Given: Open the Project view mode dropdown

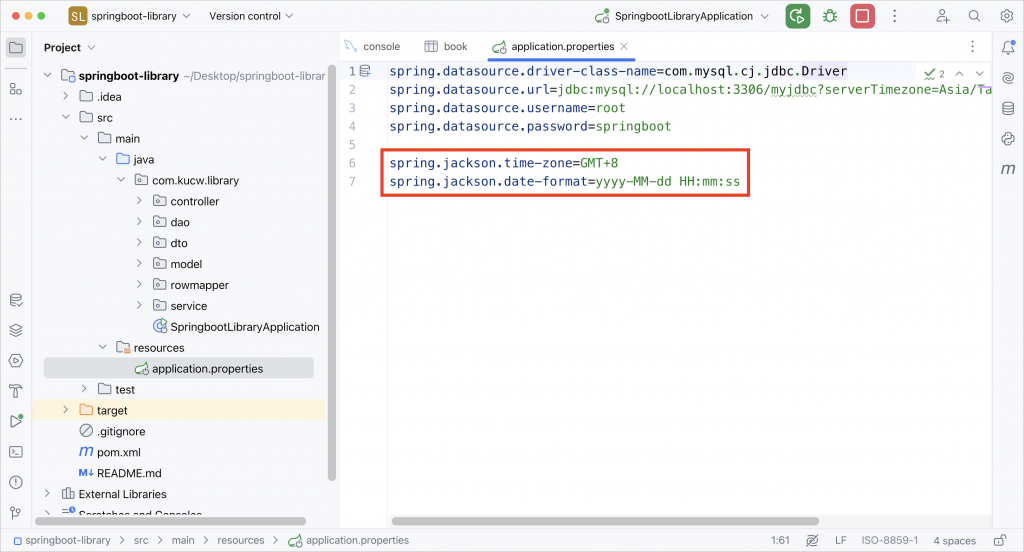Looking at the screenshot, I should [69, 48].
